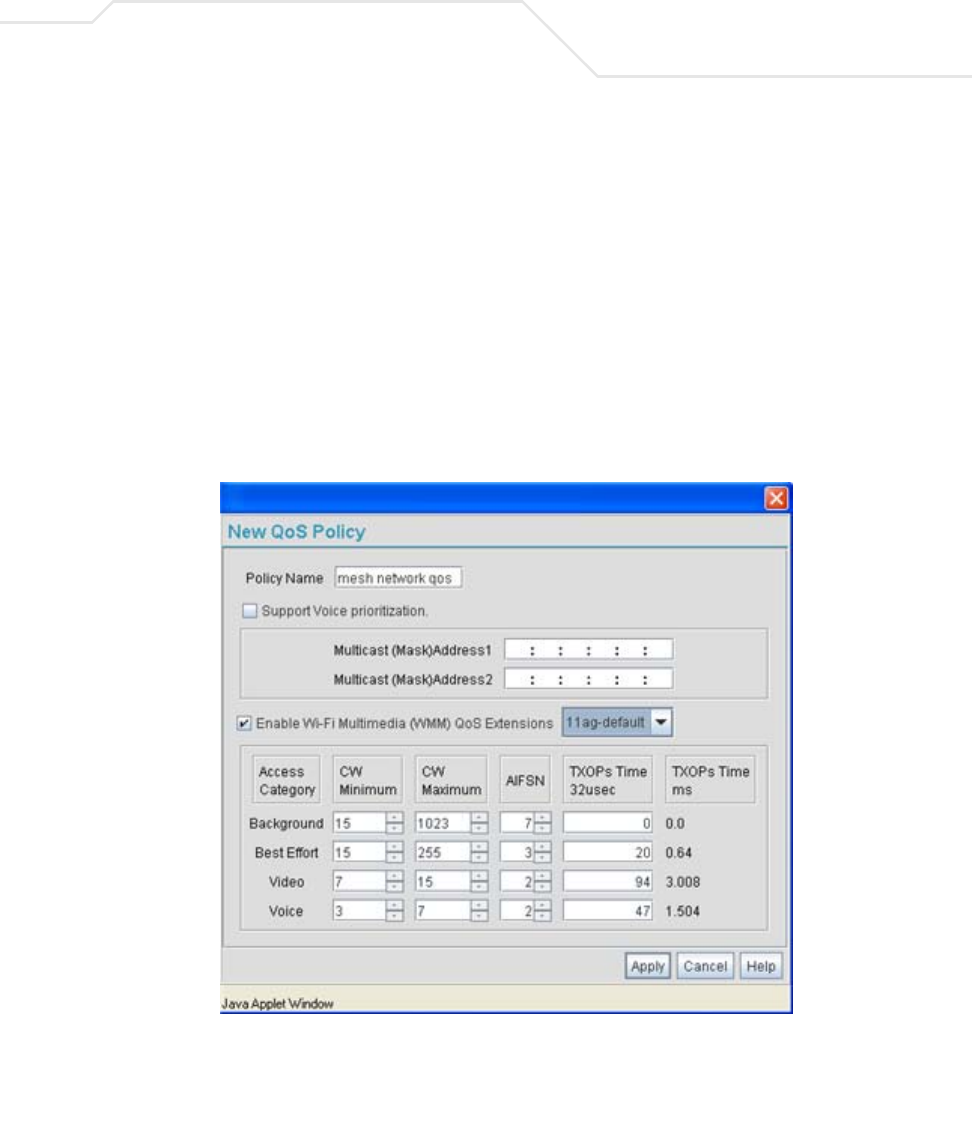Click the Access Category column header
This screenshot has height=1122, width=972.
tap(286, 780)
